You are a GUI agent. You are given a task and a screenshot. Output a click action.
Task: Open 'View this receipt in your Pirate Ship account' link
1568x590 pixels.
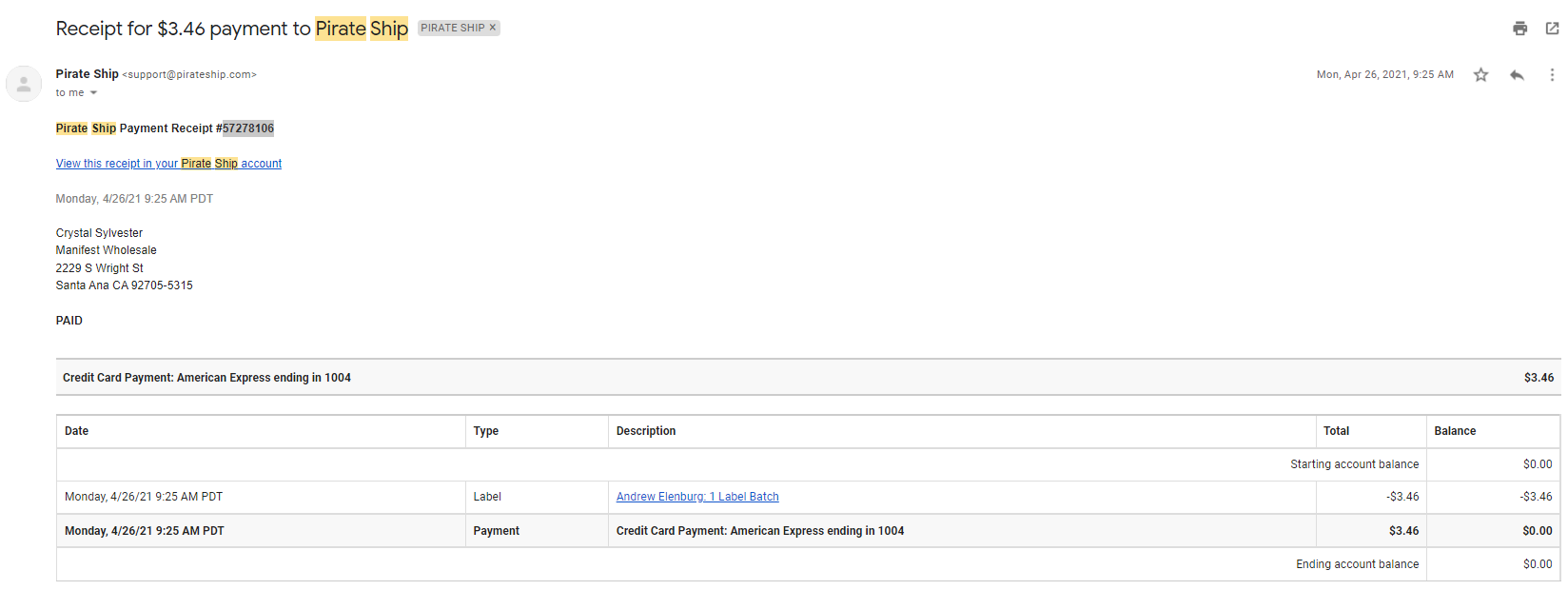click(x=168, y=164)
